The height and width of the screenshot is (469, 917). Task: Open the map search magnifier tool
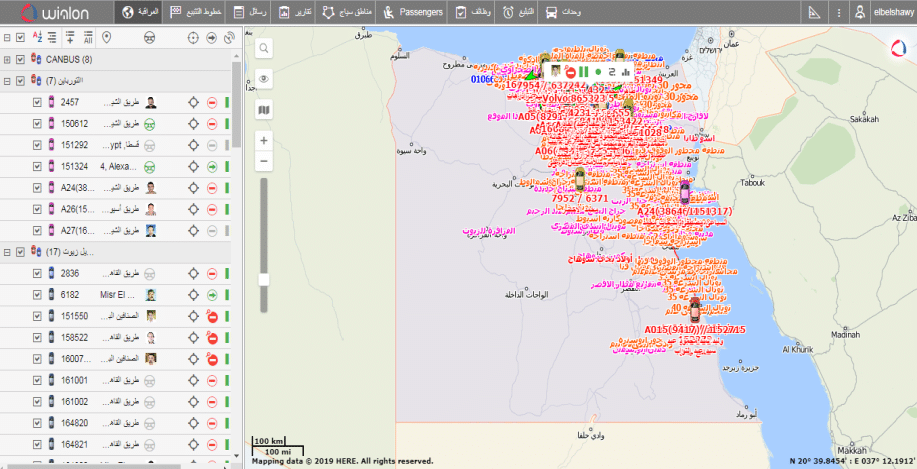coord(263,47)
